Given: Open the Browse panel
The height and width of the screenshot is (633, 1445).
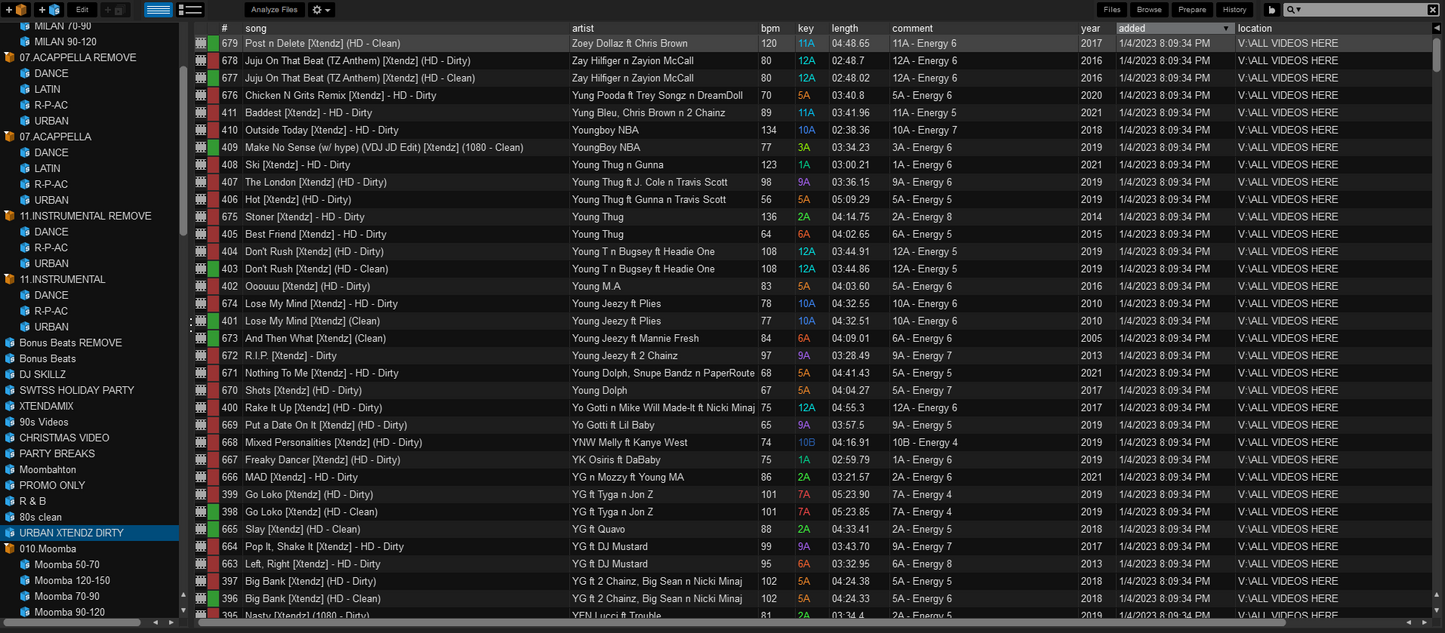Looking at the screenshot, I should [x=1149, y=10].
